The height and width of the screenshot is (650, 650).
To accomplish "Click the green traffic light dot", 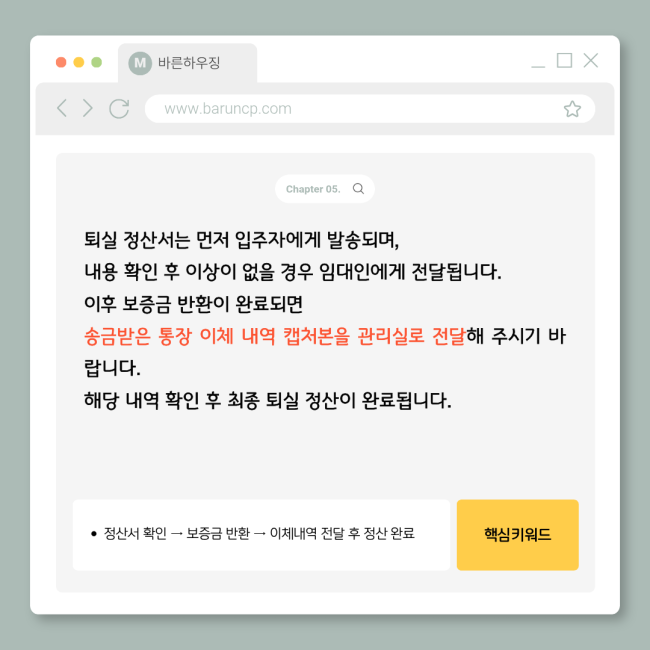I will pyautogui.click(x=97, y=62).
